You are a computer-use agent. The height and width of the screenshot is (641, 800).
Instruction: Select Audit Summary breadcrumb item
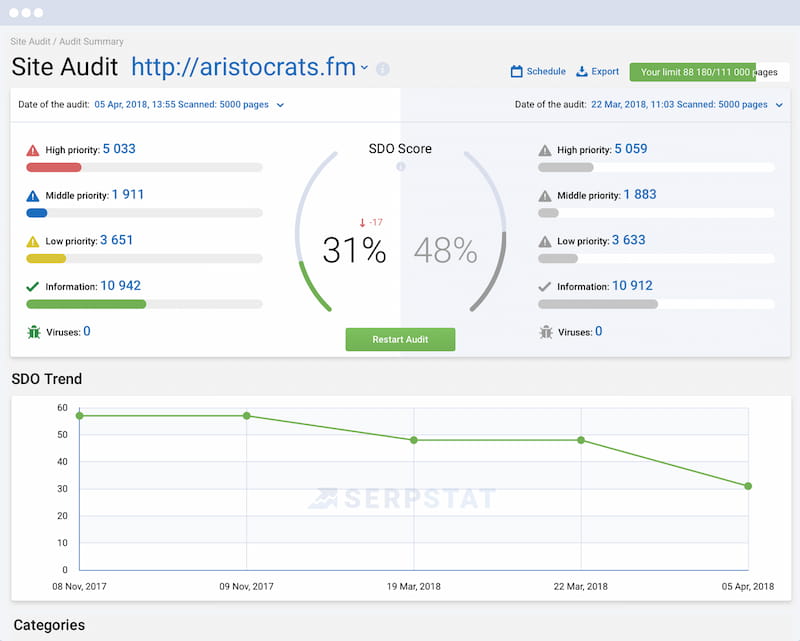pos(92,42)
